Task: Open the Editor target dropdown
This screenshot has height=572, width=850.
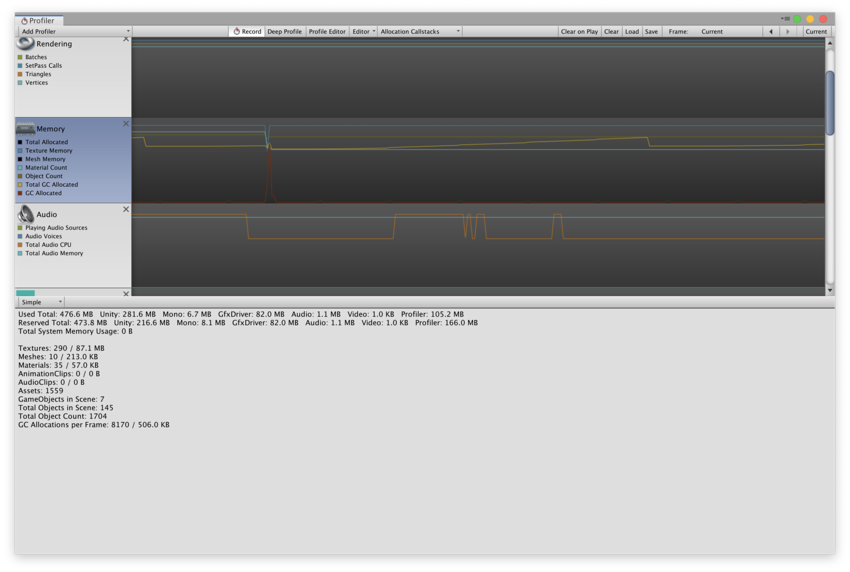Action: click(x=363, y=31)
